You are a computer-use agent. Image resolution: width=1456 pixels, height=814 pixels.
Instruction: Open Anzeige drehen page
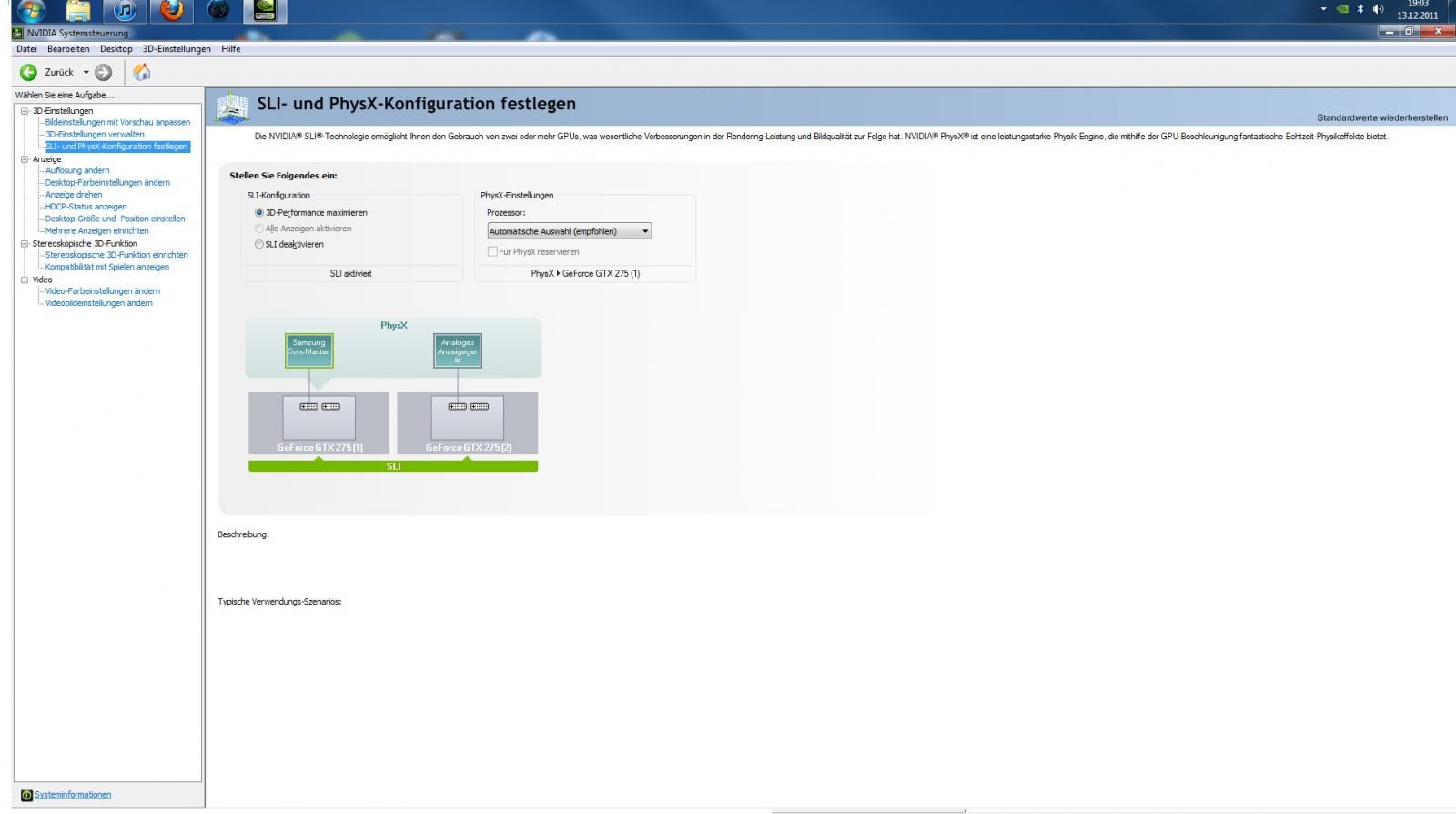[74, 195]
